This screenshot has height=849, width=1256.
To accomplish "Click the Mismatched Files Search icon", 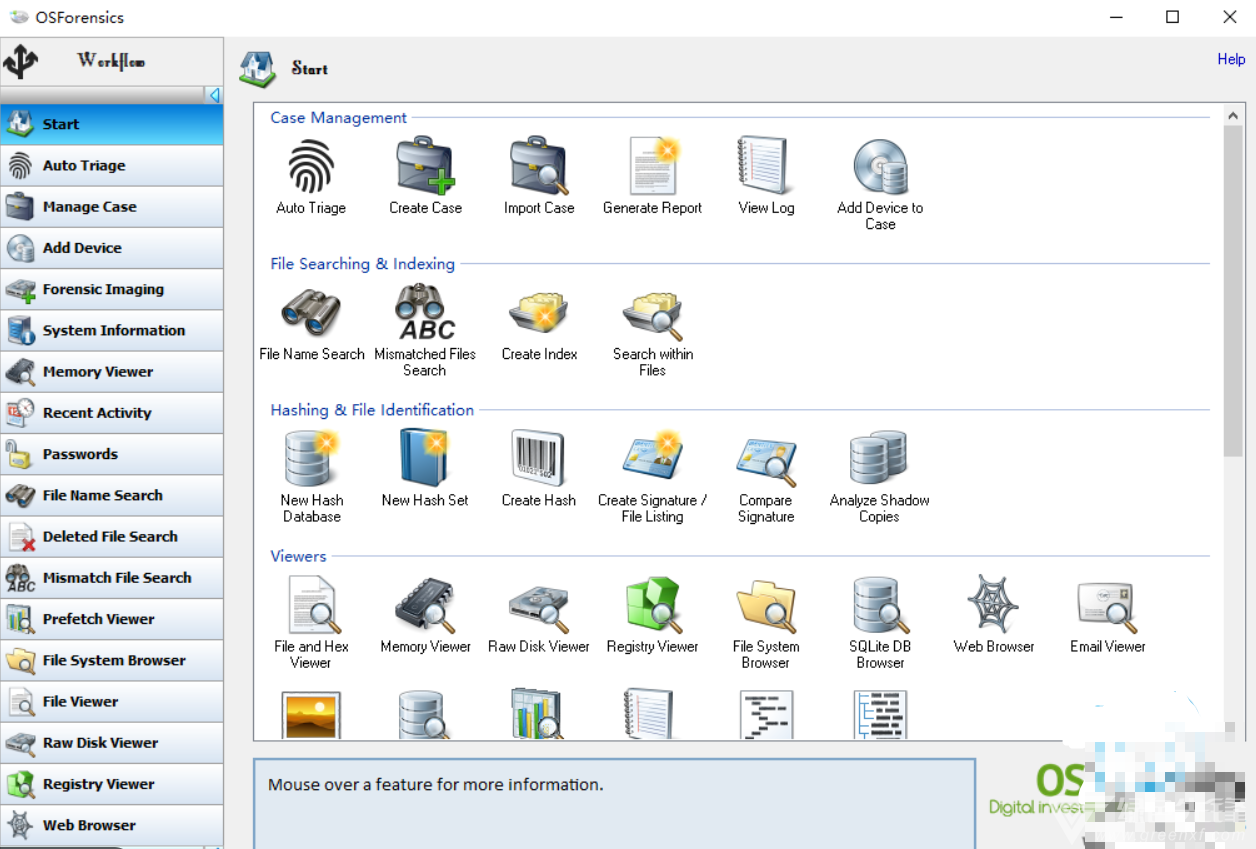I will point(425,312).
